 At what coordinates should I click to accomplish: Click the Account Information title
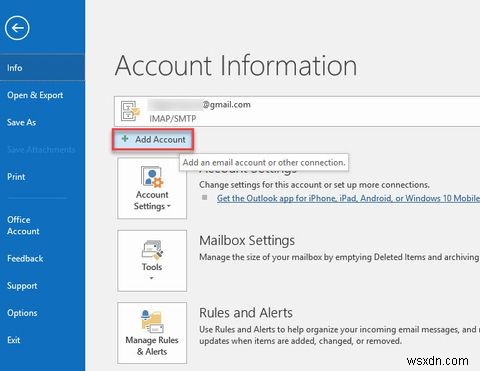tap(236, 65)
